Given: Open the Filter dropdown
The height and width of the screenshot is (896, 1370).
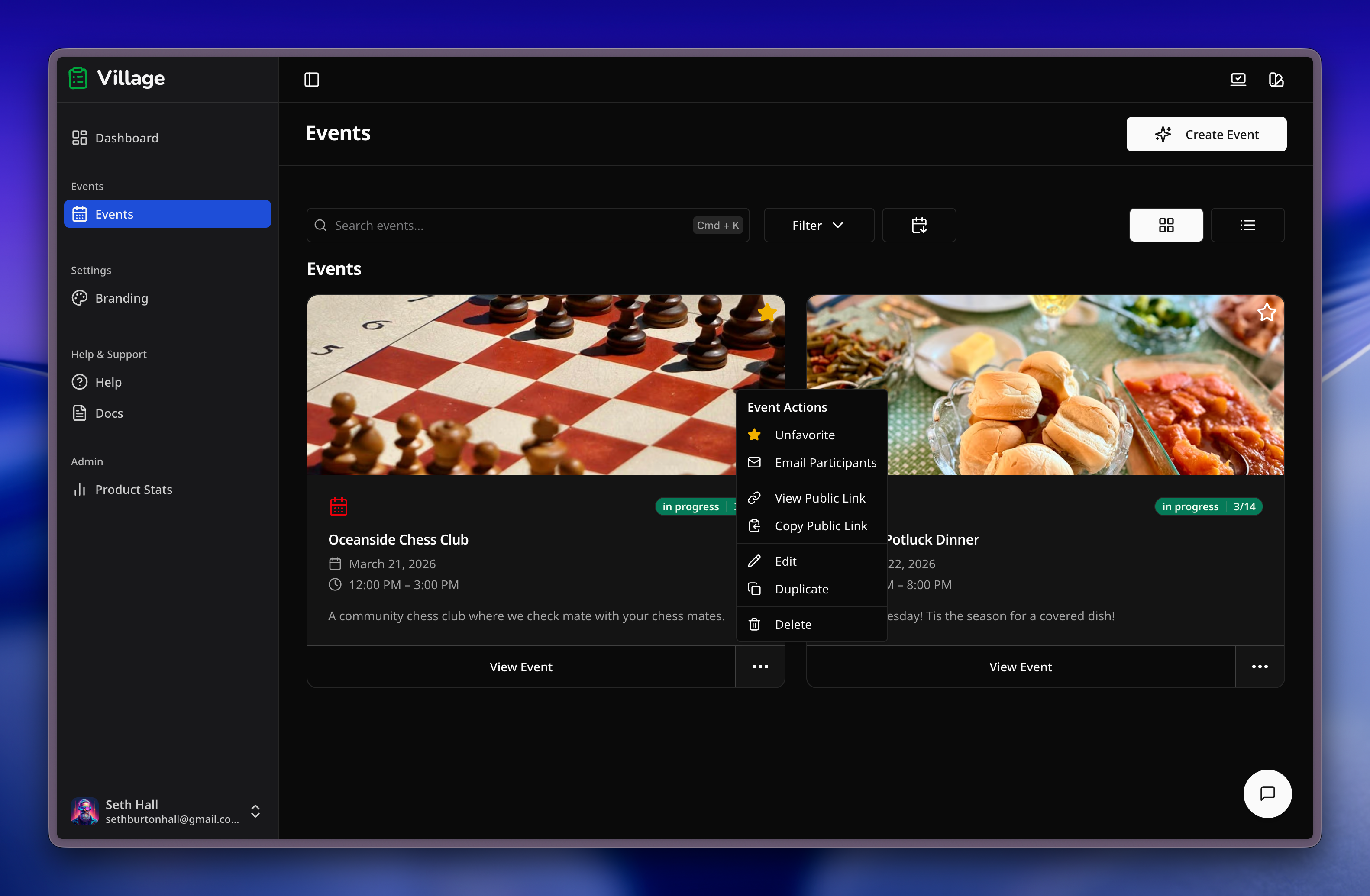Looking at the screenshot, I should (x=818, y=225).
